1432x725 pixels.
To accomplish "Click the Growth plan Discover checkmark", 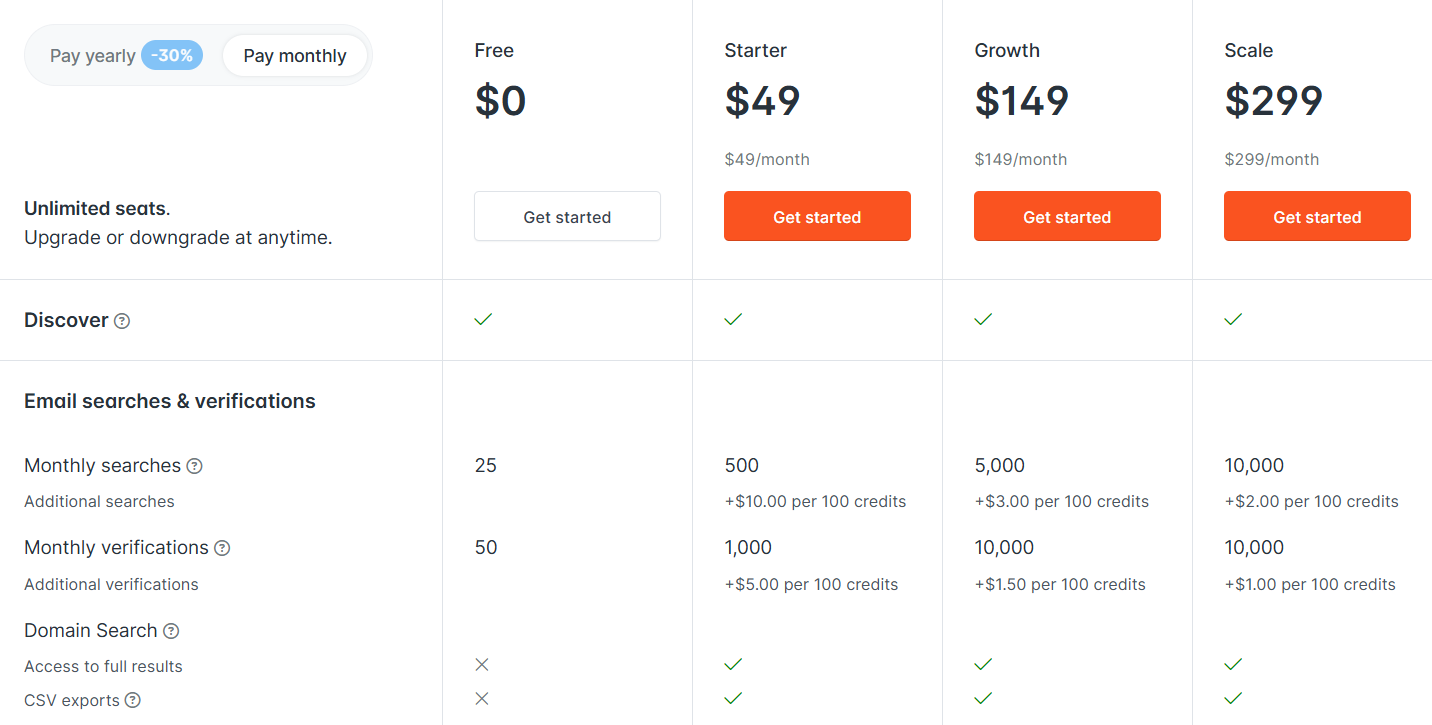I will tap(983, 319).
